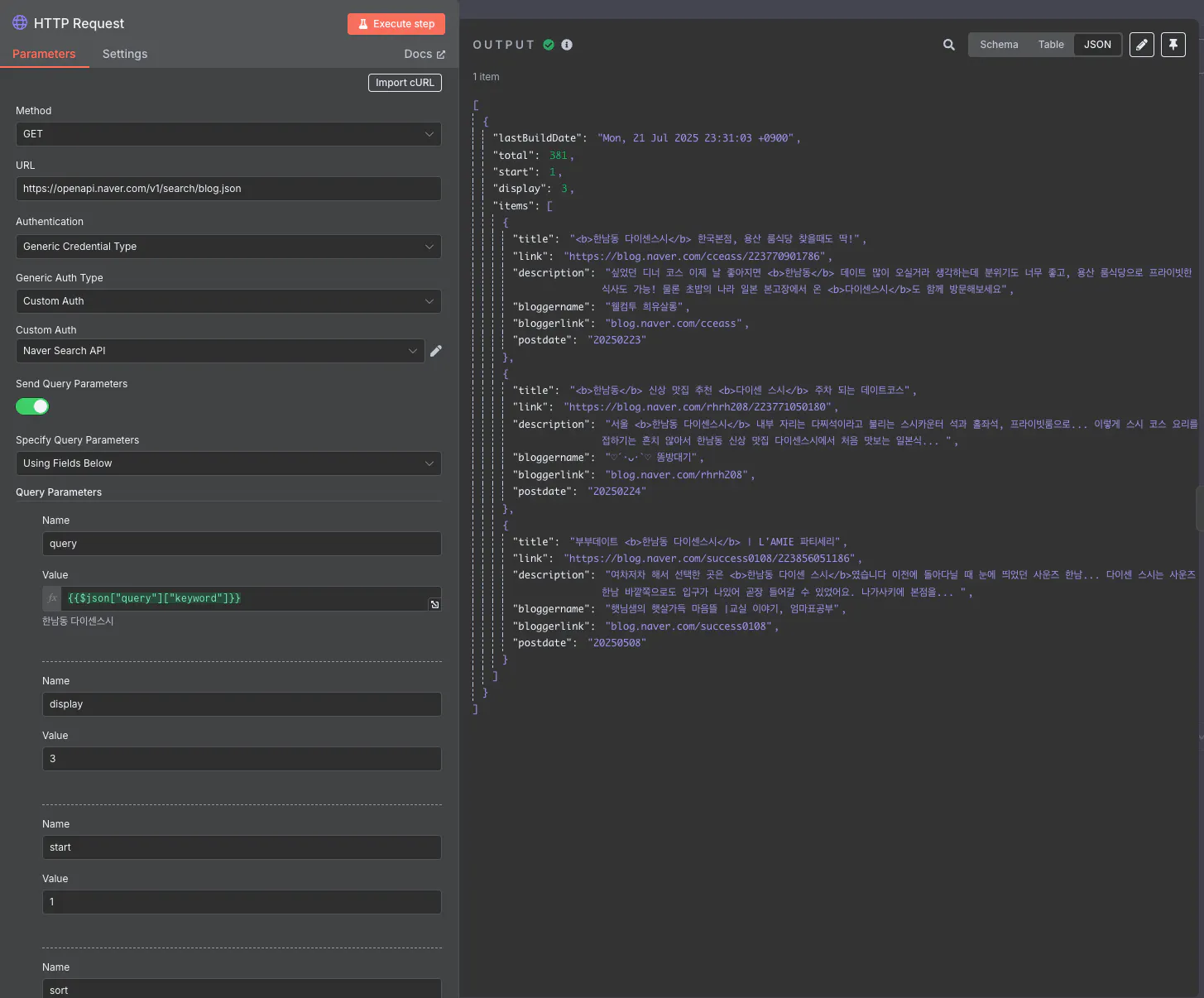This screenshot has height=998, width=1204.
Task: Click the HTTP Request globe icon
Action: pyautogui.click(x=20, y=23)
